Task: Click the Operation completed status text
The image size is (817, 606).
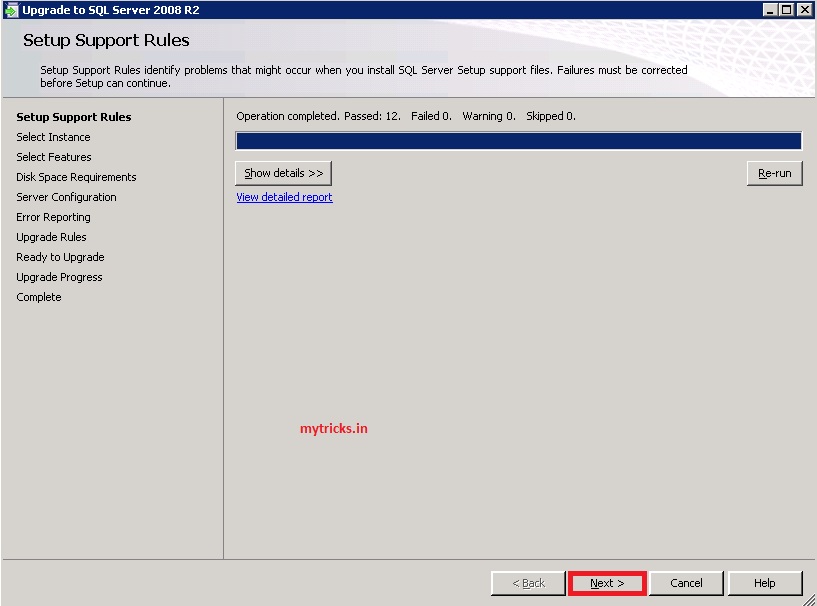Action: (406, 116)
